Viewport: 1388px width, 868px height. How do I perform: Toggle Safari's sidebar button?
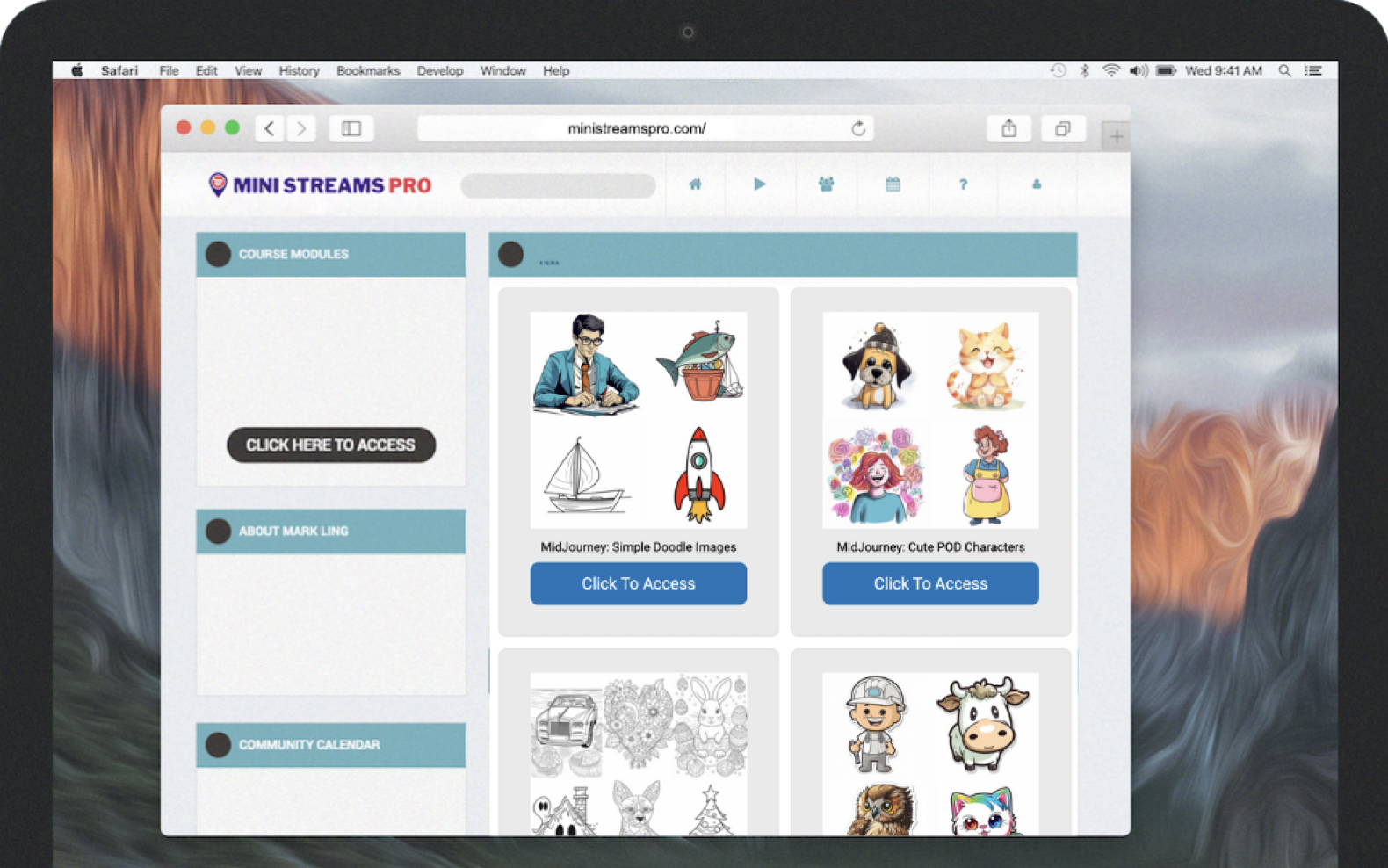pyautogui.click(x=351, y=128)
